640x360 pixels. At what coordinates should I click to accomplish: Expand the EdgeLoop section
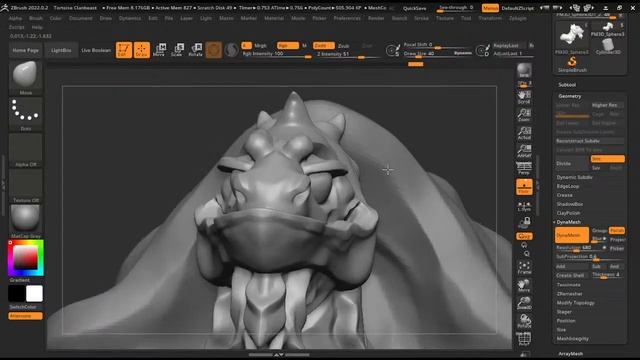pos(568,186)
